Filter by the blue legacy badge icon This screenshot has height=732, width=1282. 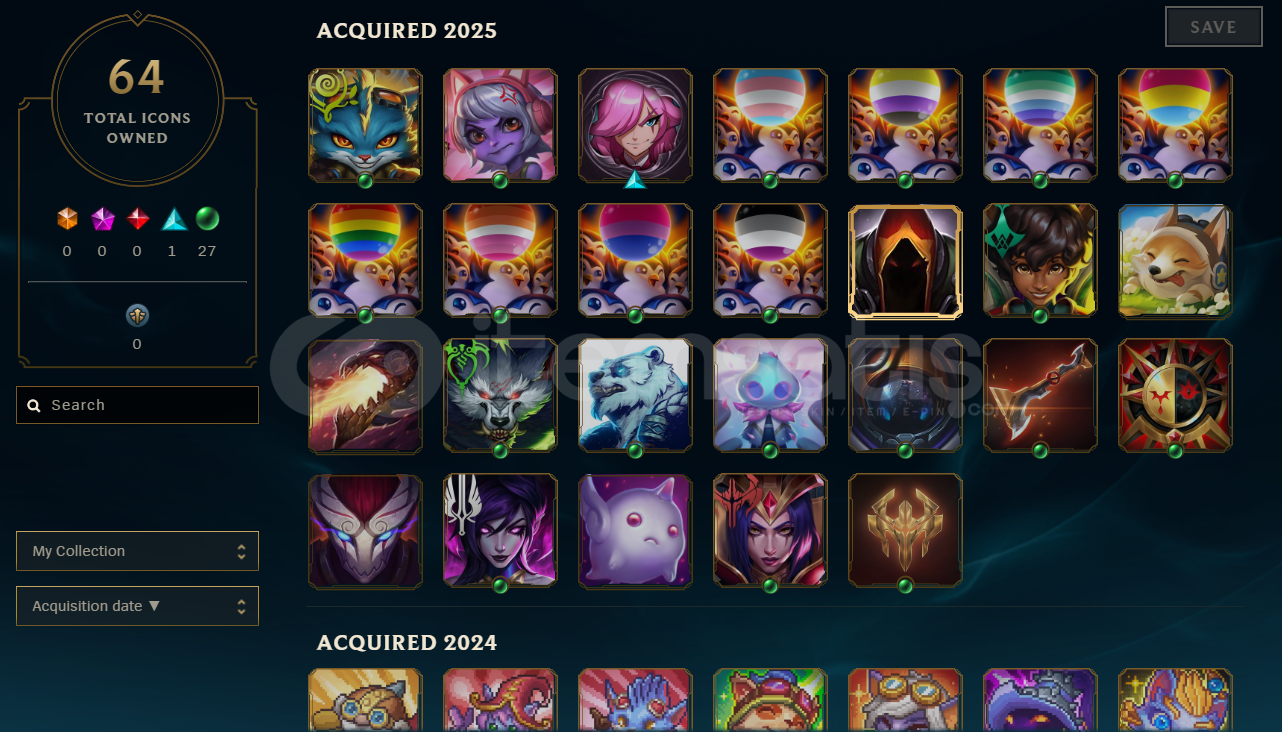point(137,316)
